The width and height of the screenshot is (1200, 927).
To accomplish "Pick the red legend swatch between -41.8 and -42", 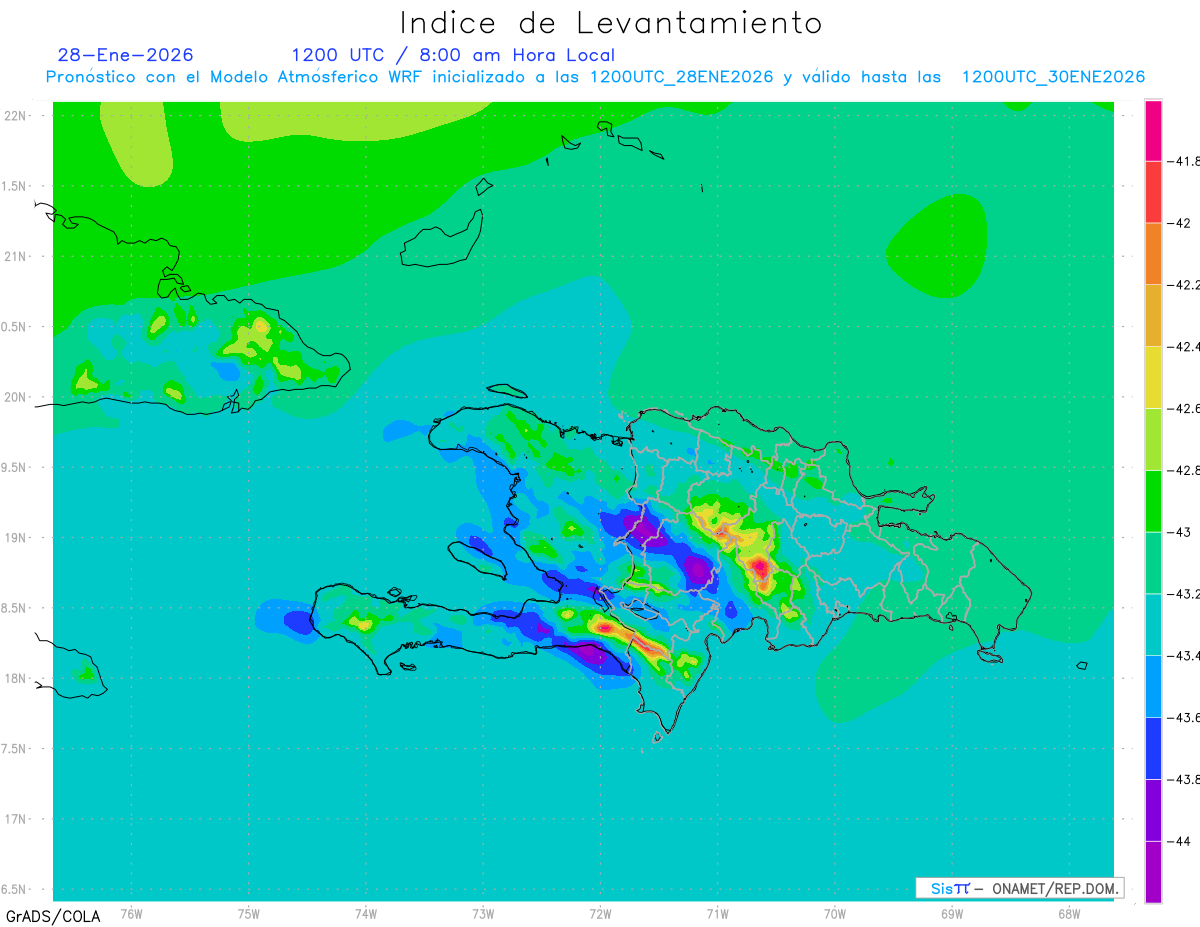I will tap(1153, 192).
